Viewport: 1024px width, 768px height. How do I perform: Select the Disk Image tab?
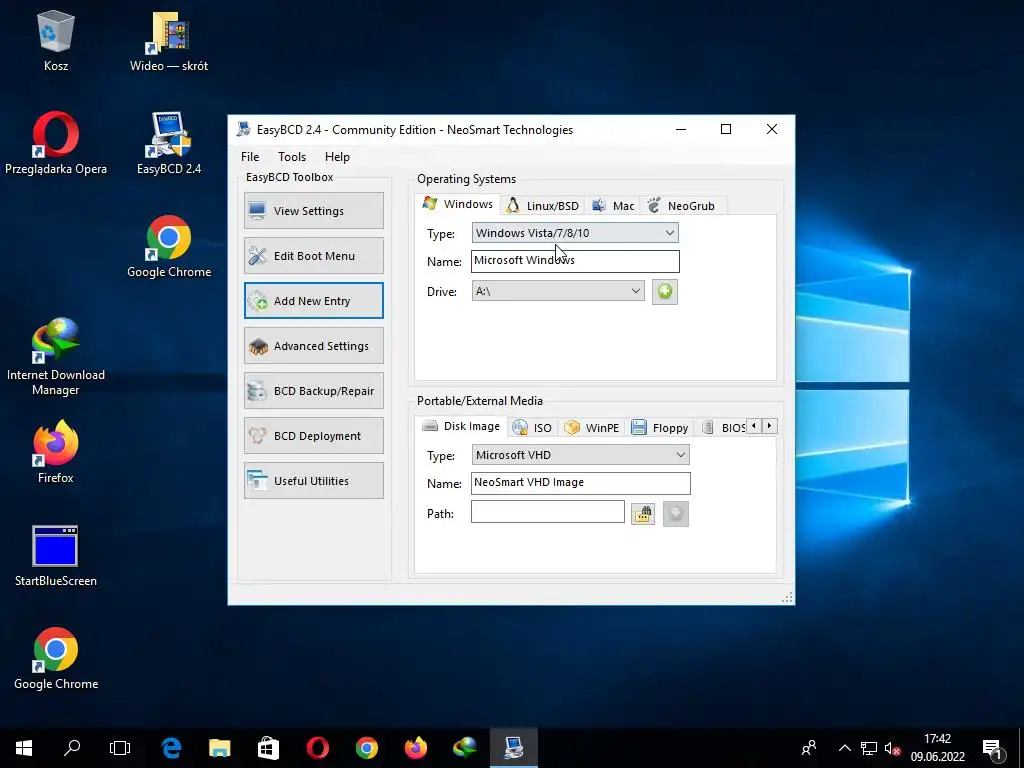coord(461,426)
